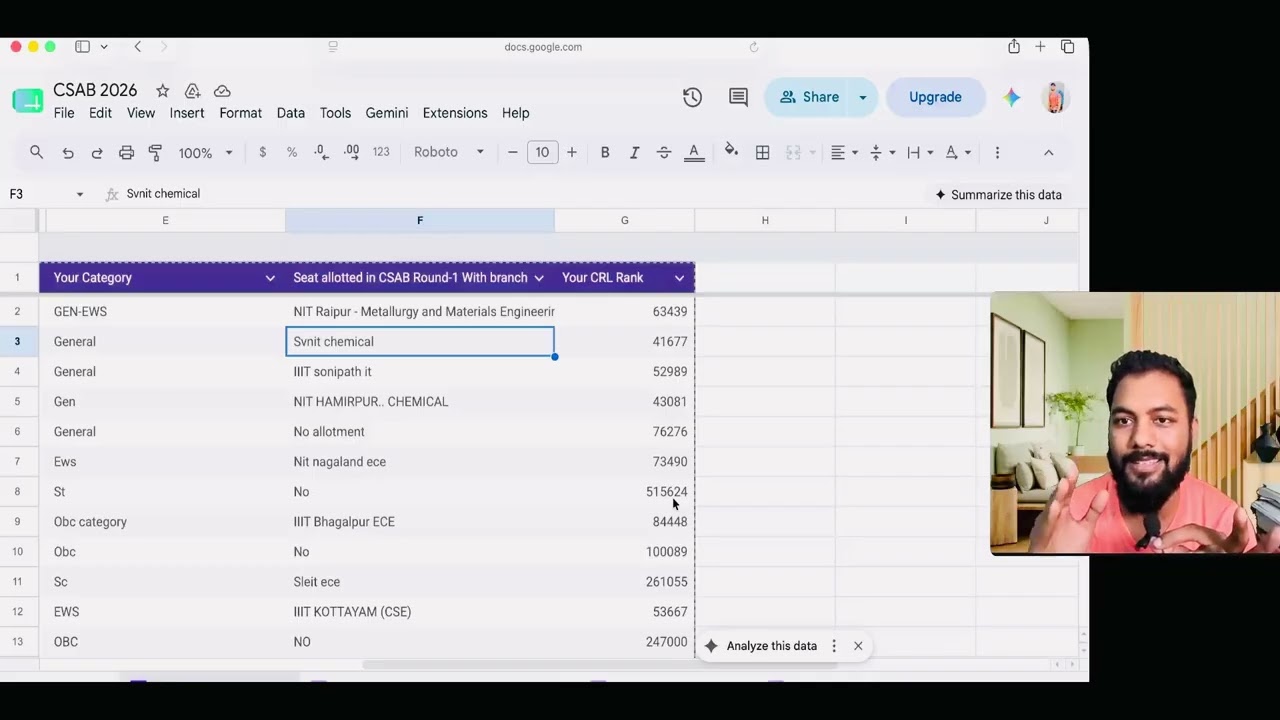
Task: Increase decimal places
Action: (x=351, y=152)
